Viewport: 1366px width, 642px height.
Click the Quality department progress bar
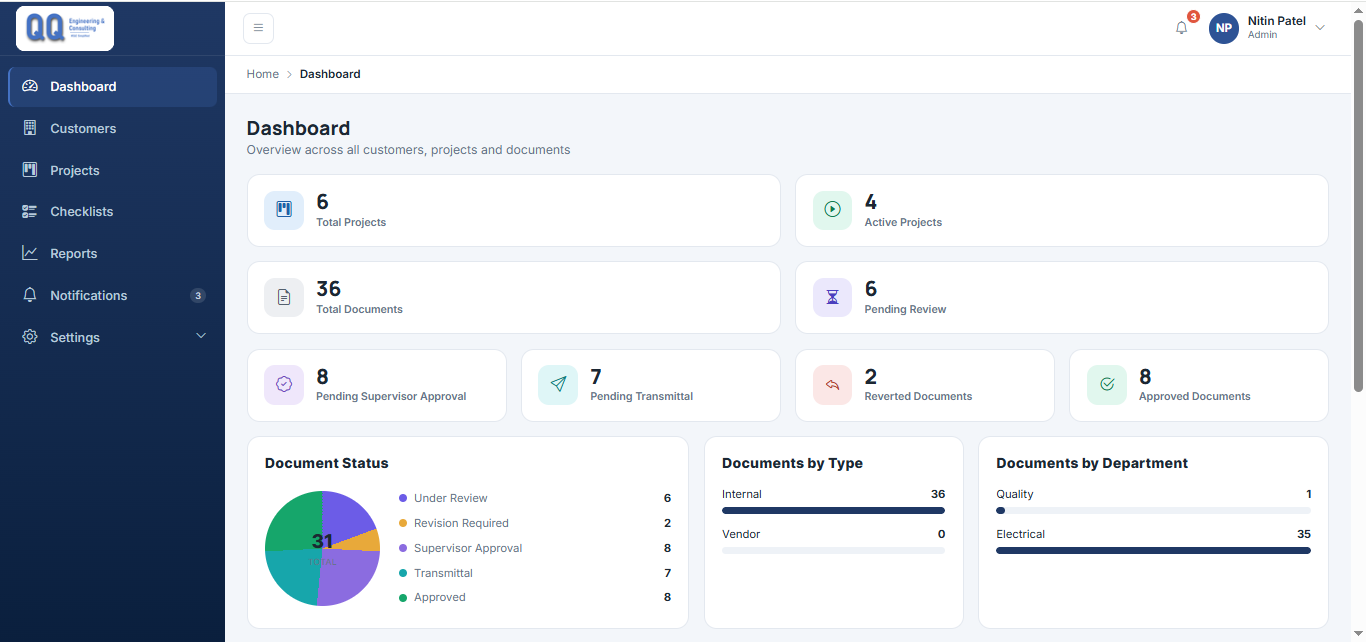pyautogui.click(x=1153, y=510)
